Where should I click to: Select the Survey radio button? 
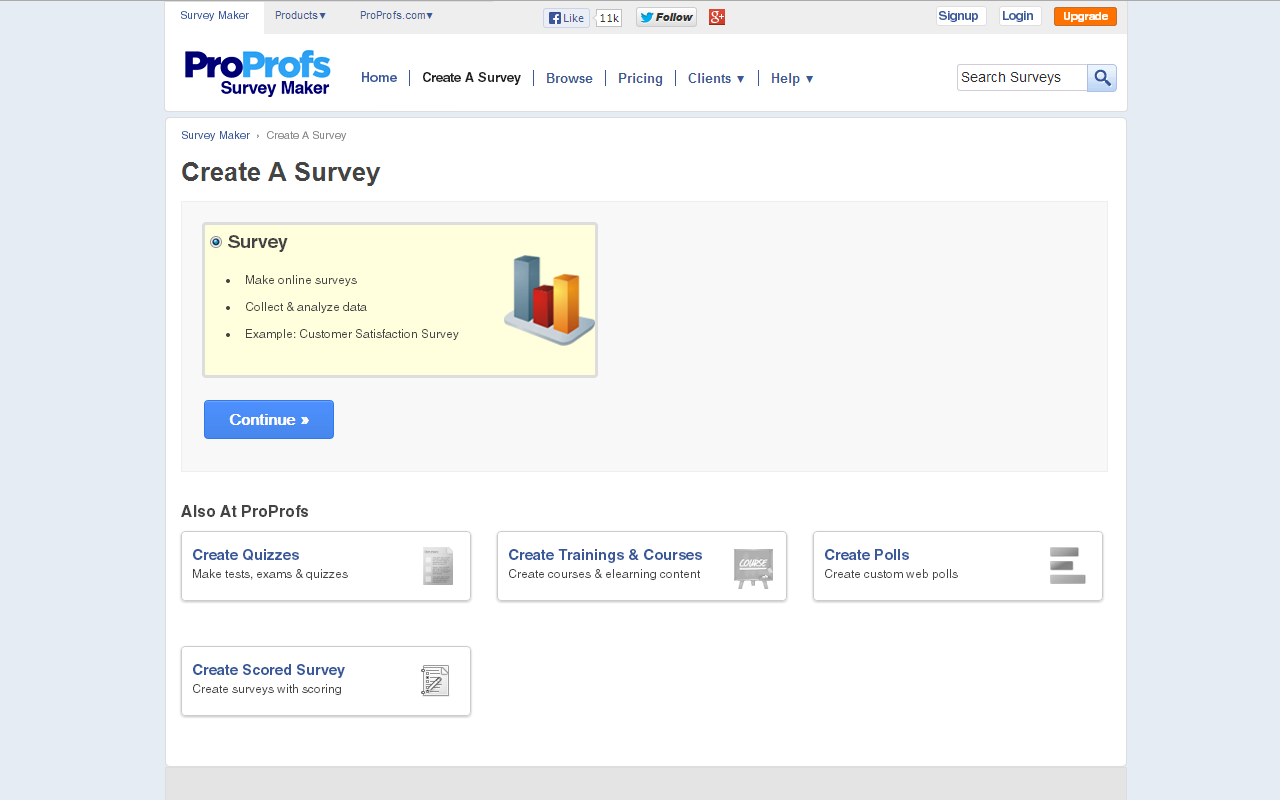coord(216,242)
